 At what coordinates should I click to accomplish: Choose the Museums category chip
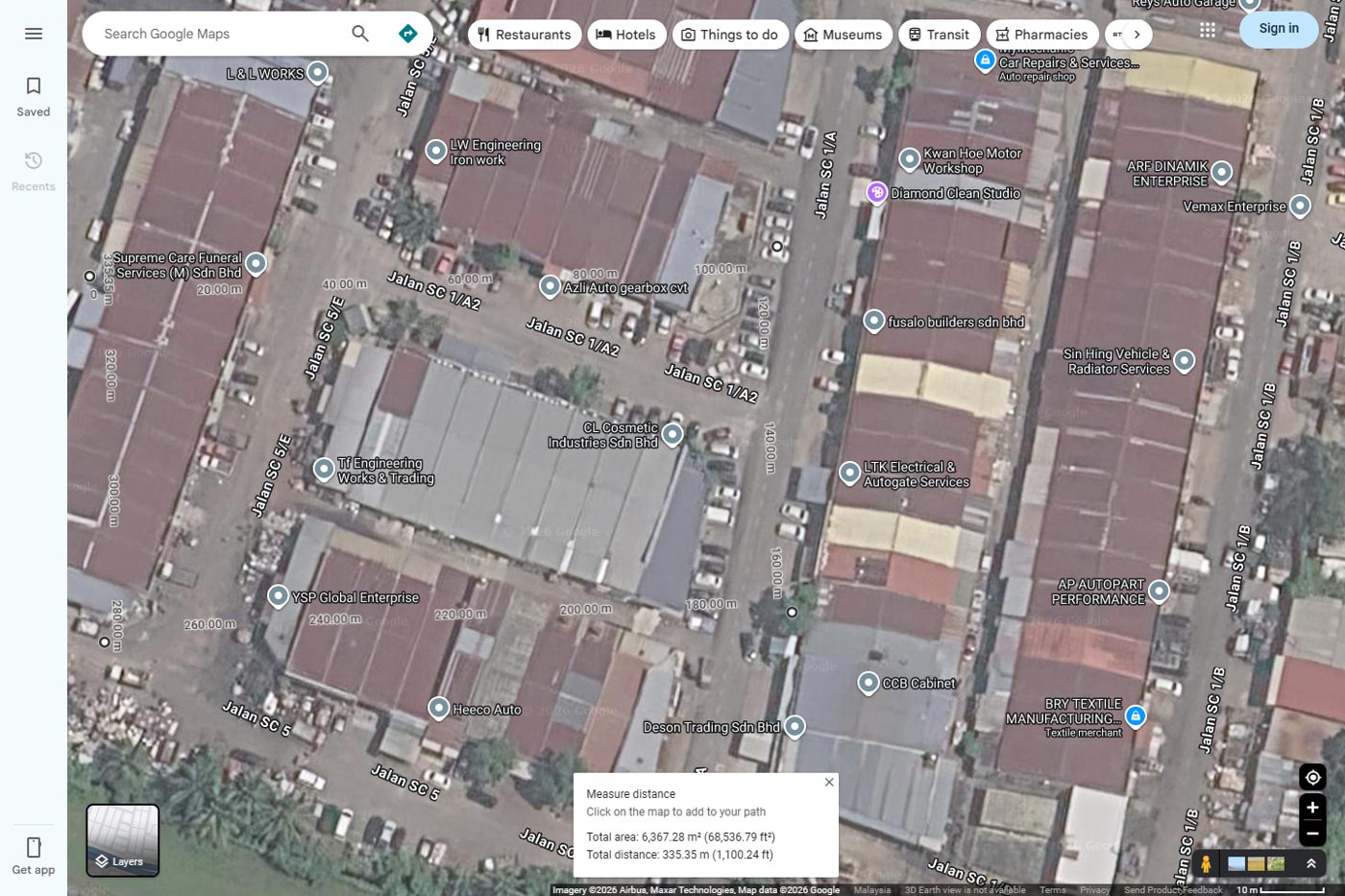click(x=844, y=35)
